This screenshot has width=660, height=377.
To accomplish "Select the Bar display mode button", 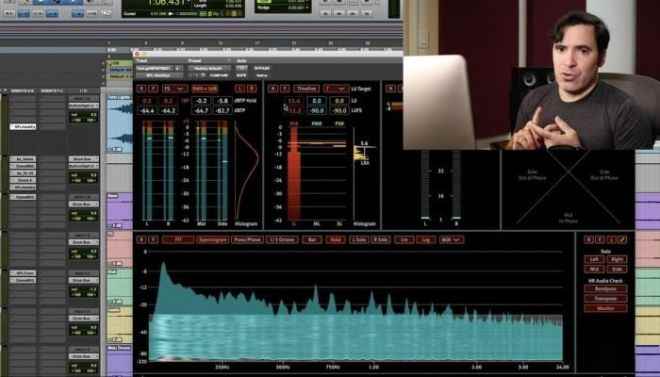I will pos(312,240).
